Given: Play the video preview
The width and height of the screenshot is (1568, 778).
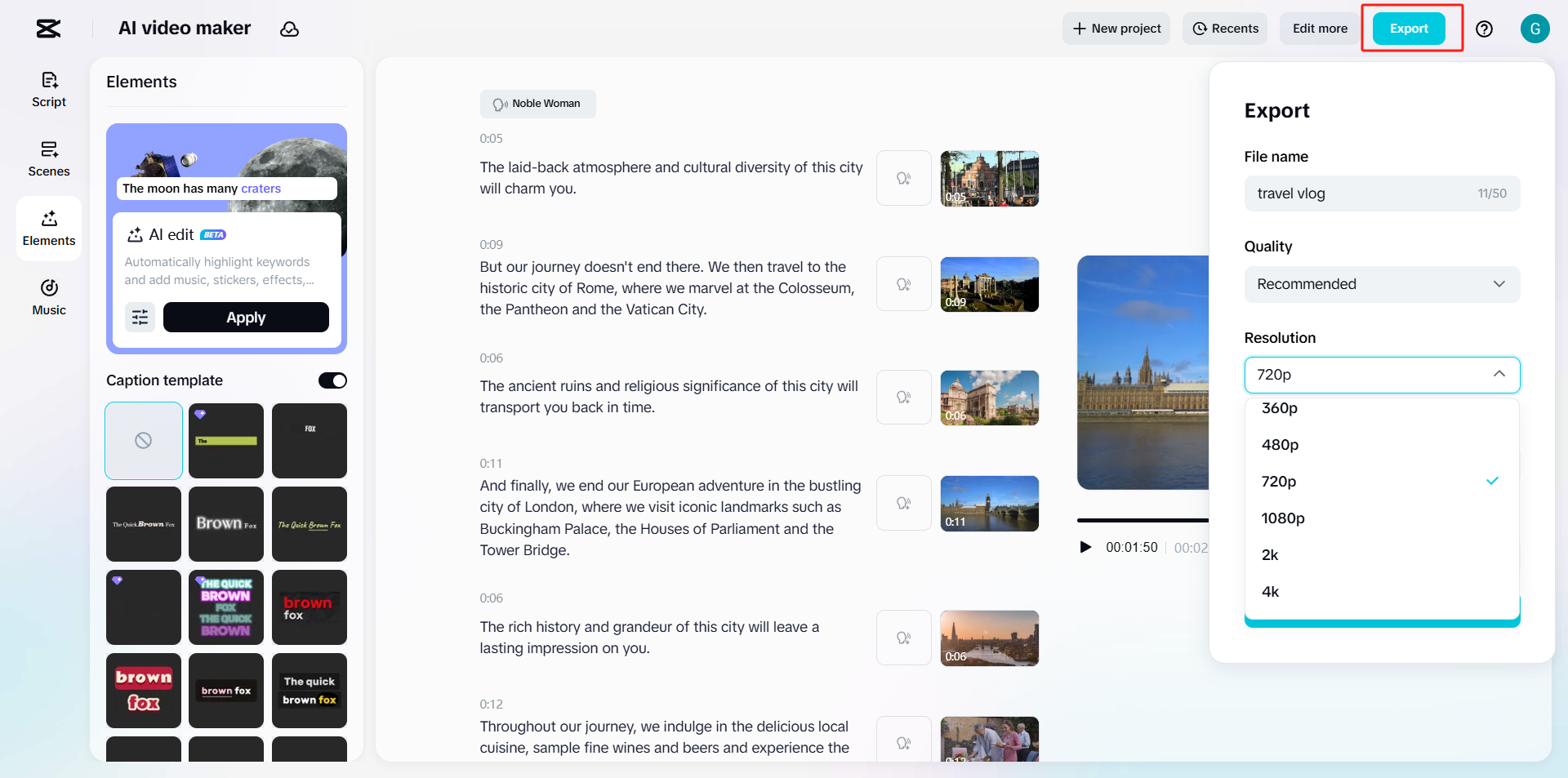Looking at the screenshot, I should 1085,547.
